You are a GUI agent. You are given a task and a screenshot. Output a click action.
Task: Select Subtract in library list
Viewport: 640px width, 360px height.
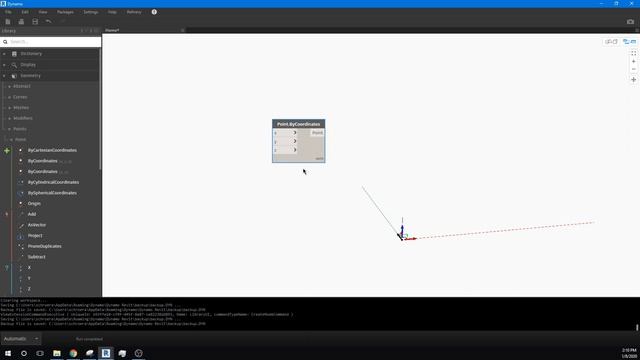37,257
